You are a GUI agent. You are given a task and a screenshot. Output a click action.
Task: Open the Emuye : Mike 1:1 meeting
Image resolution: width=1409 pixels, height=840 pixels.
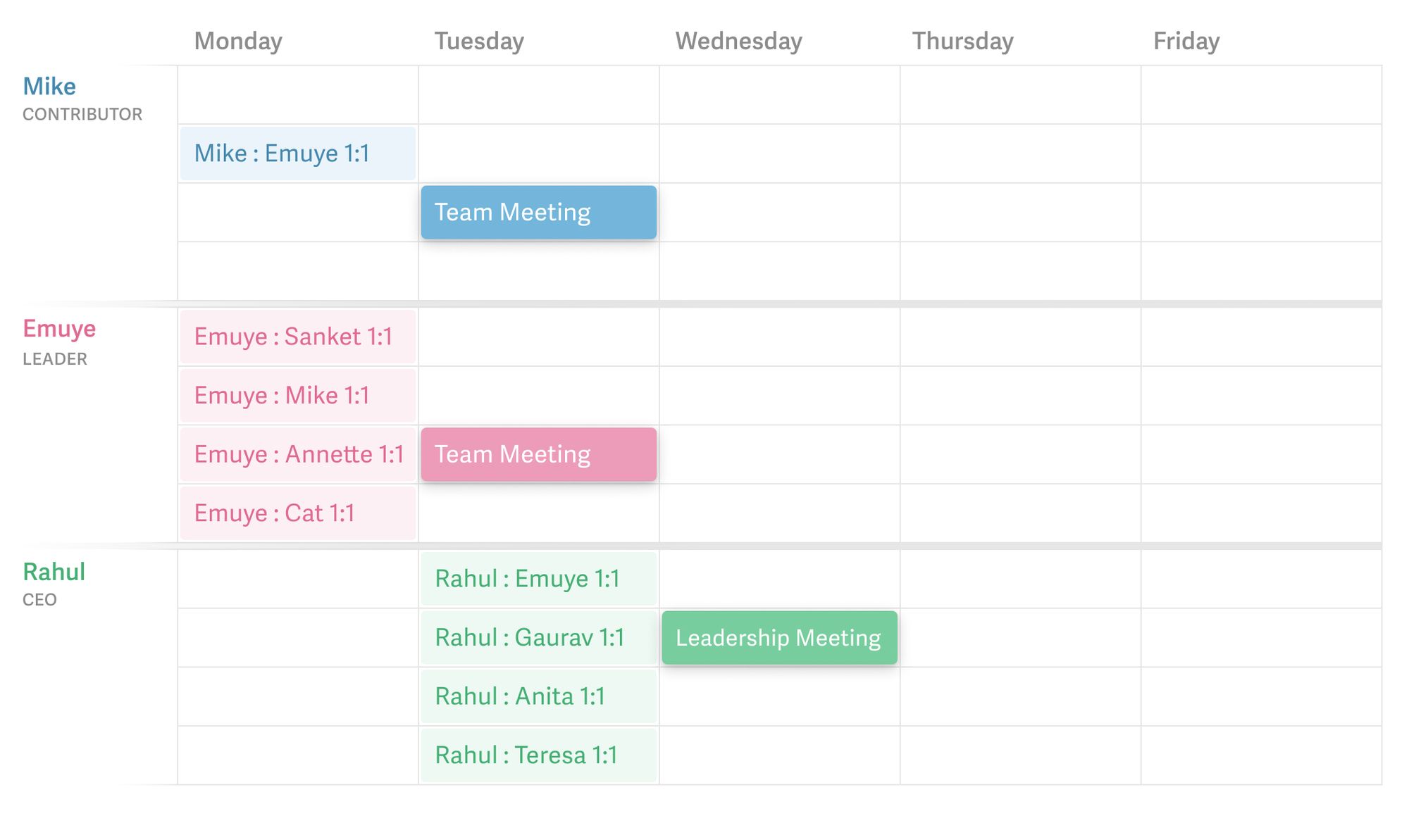[x=297, y=395]
